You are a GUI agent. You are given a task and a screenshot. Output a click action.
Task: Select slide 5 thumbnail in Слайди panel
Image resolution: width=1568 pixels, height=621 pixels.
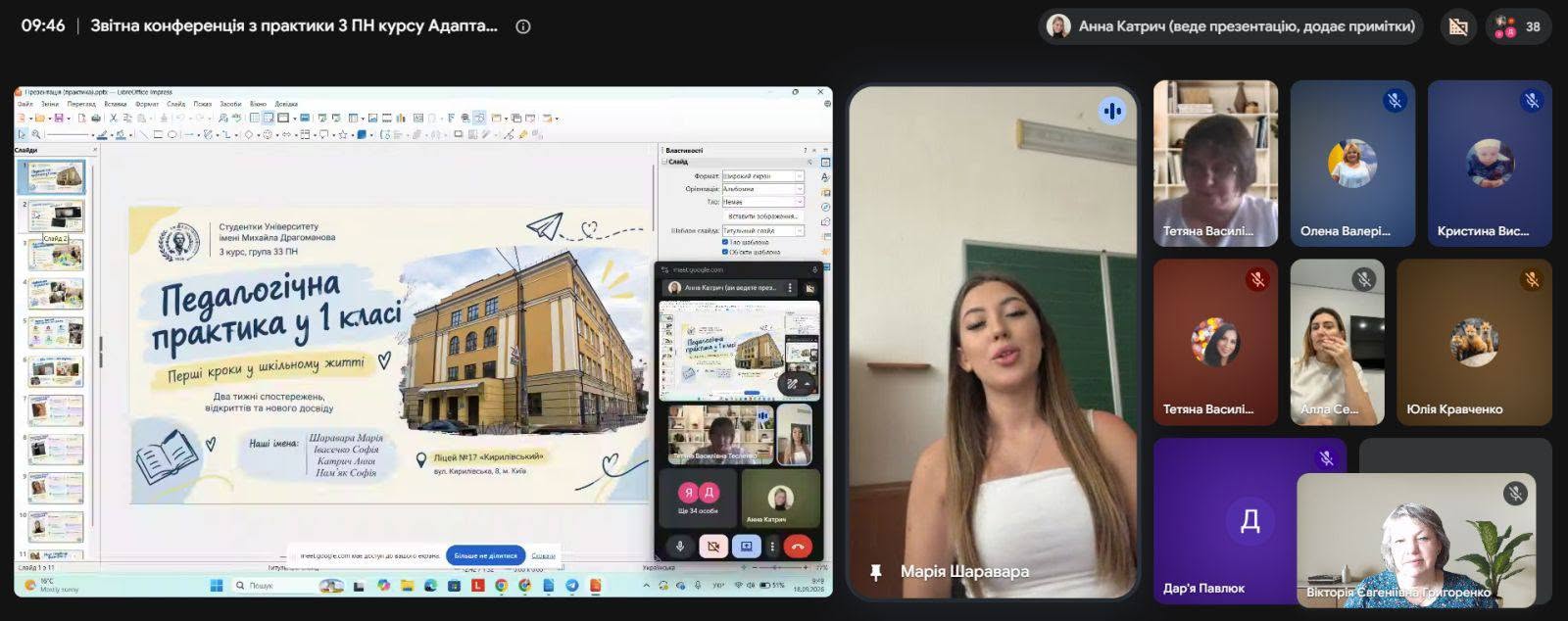pyautogui.click(x=57, y=332)
